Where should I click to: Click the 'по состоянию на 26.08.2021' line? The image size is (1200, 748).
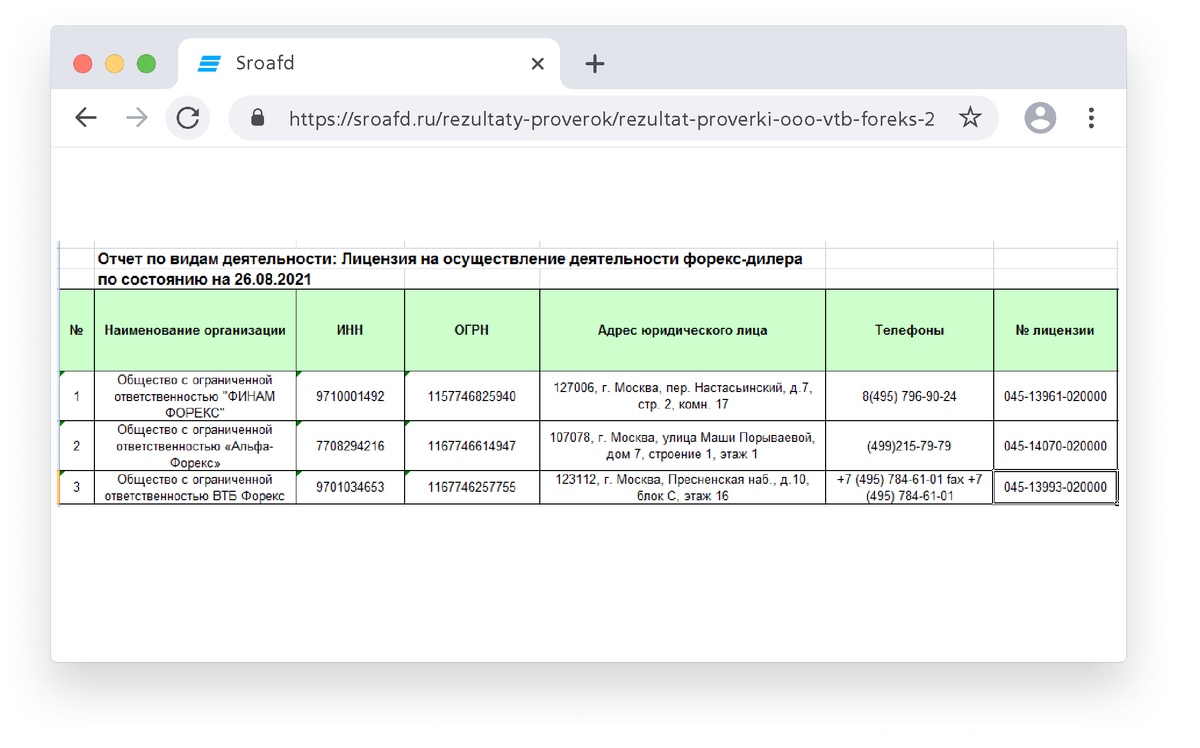click(x=204, y=280)
